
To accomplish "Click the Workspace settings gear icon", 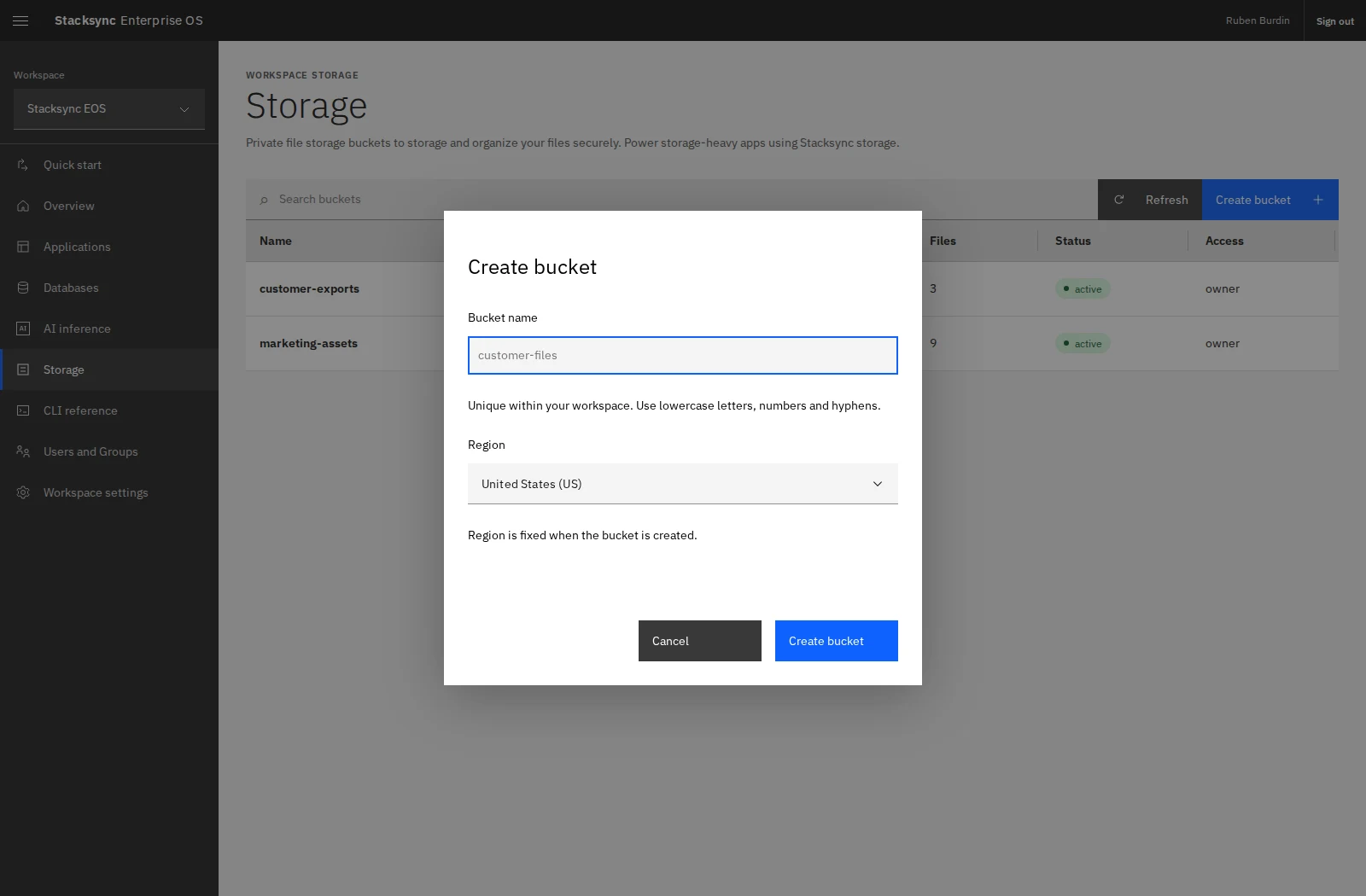I will tap(23, 492).
